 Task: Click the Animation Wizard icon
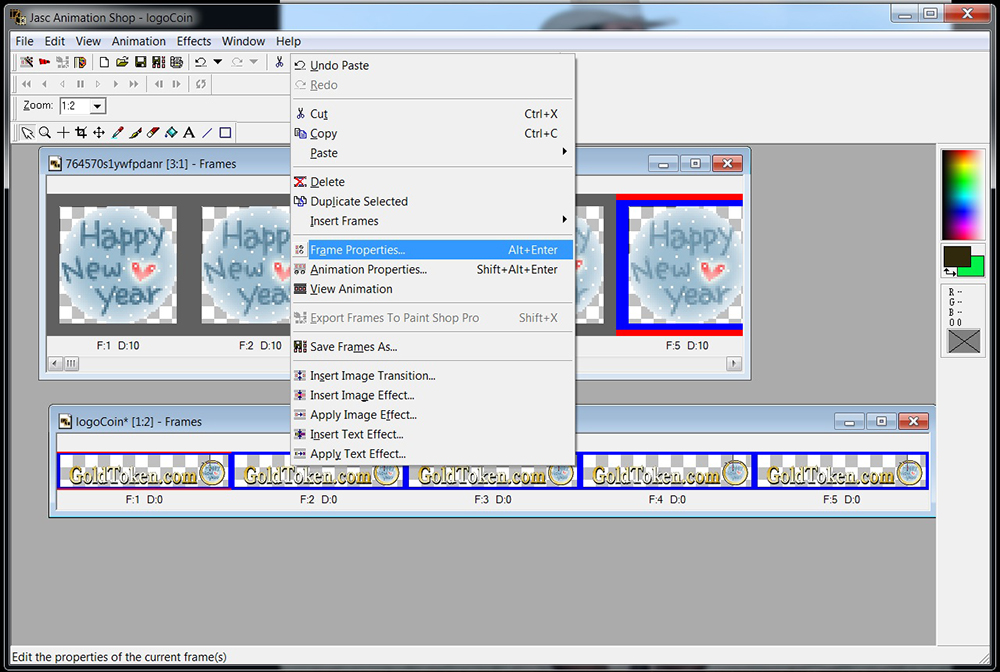click(27, 62)
